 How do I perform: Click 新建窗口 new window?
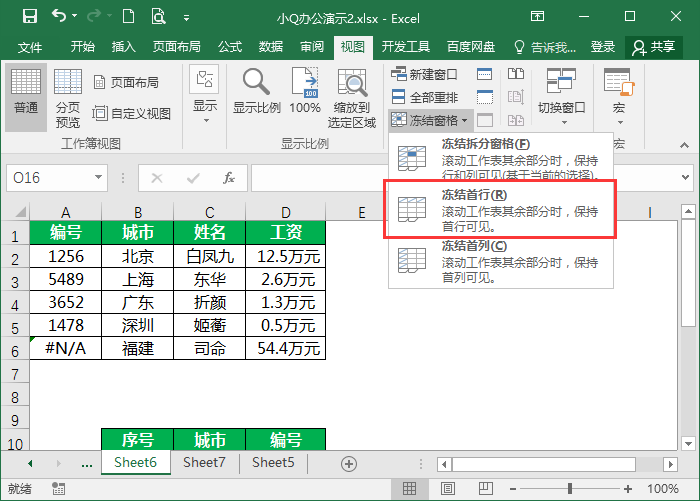424,74
